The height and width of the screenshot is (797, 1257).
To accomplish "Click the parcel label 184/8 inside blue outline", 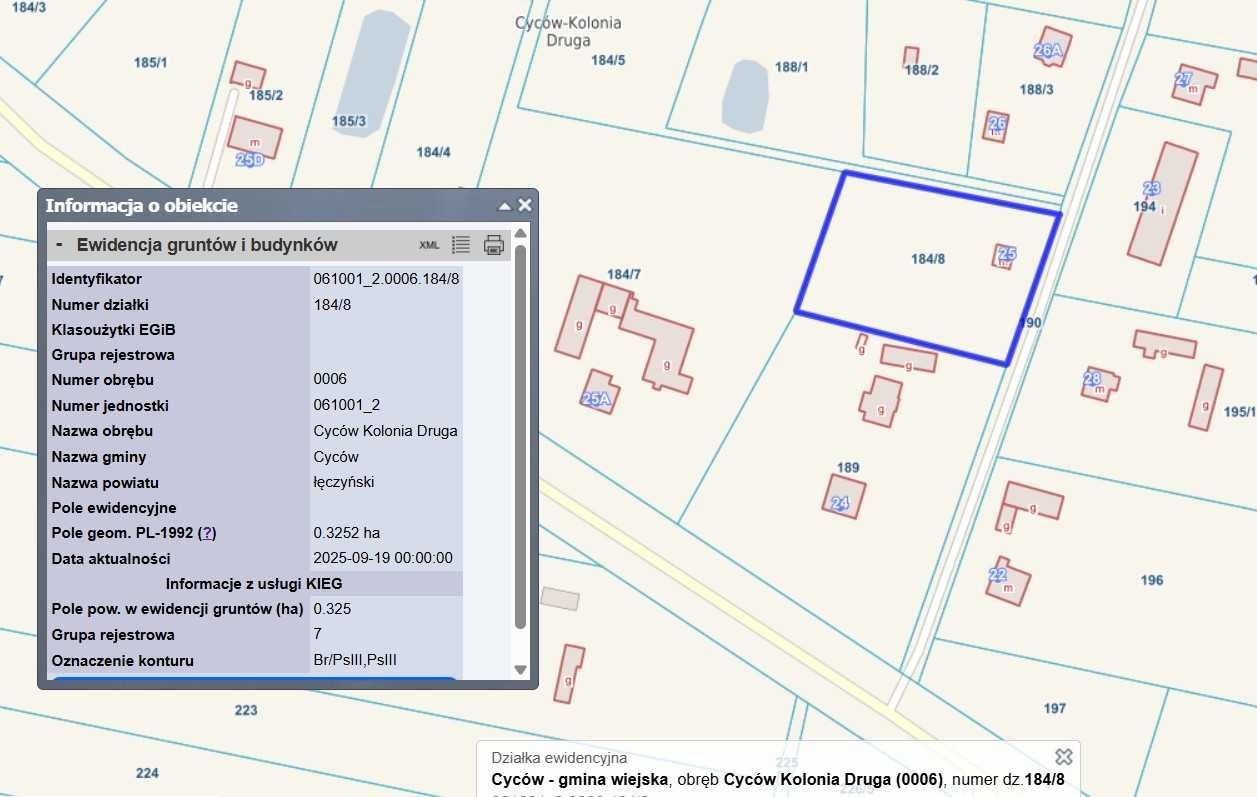I will pyautogui.click(x=927, y=259).
